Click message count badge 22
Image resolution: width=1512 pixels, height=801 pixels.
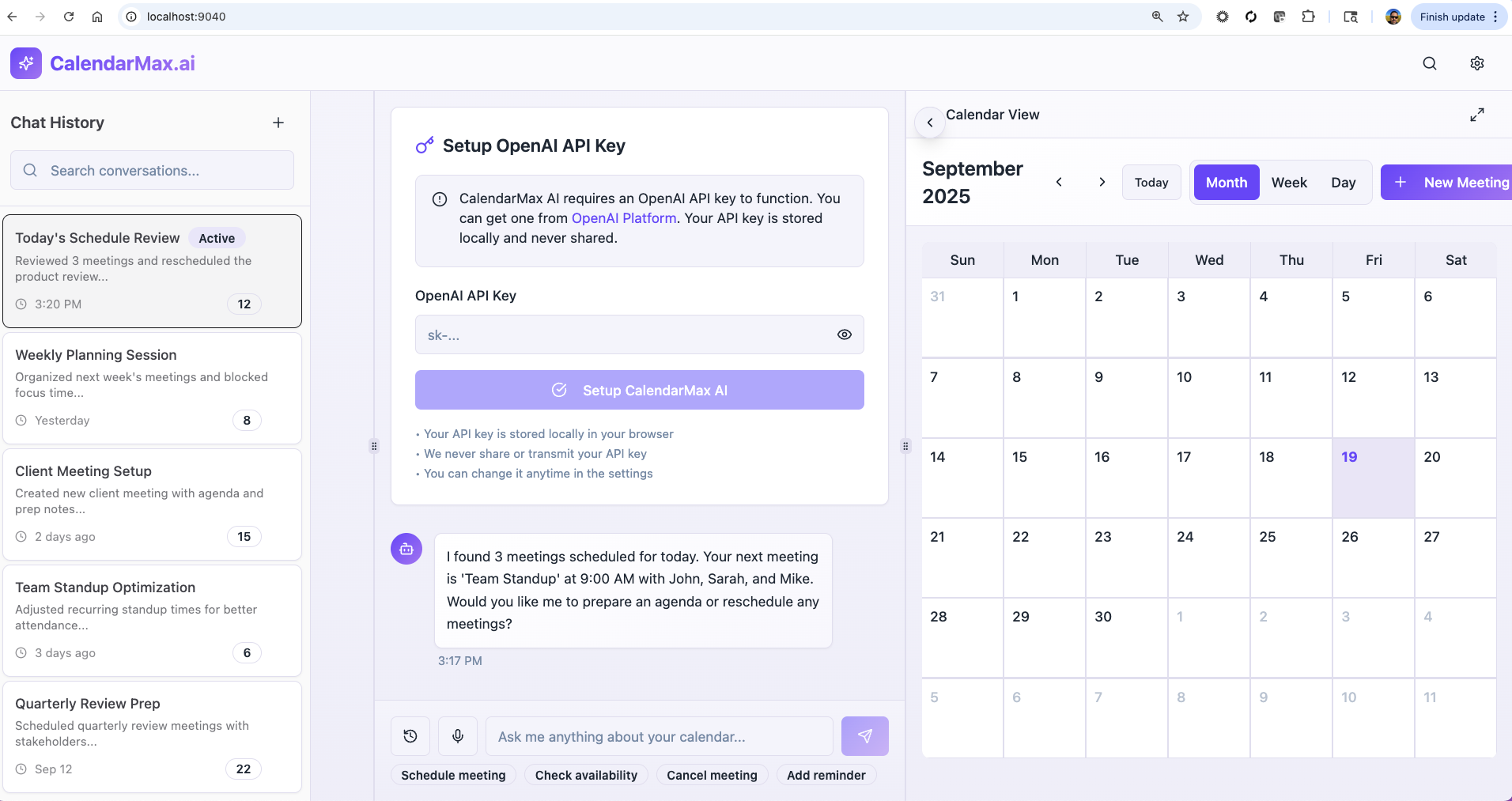244,769
